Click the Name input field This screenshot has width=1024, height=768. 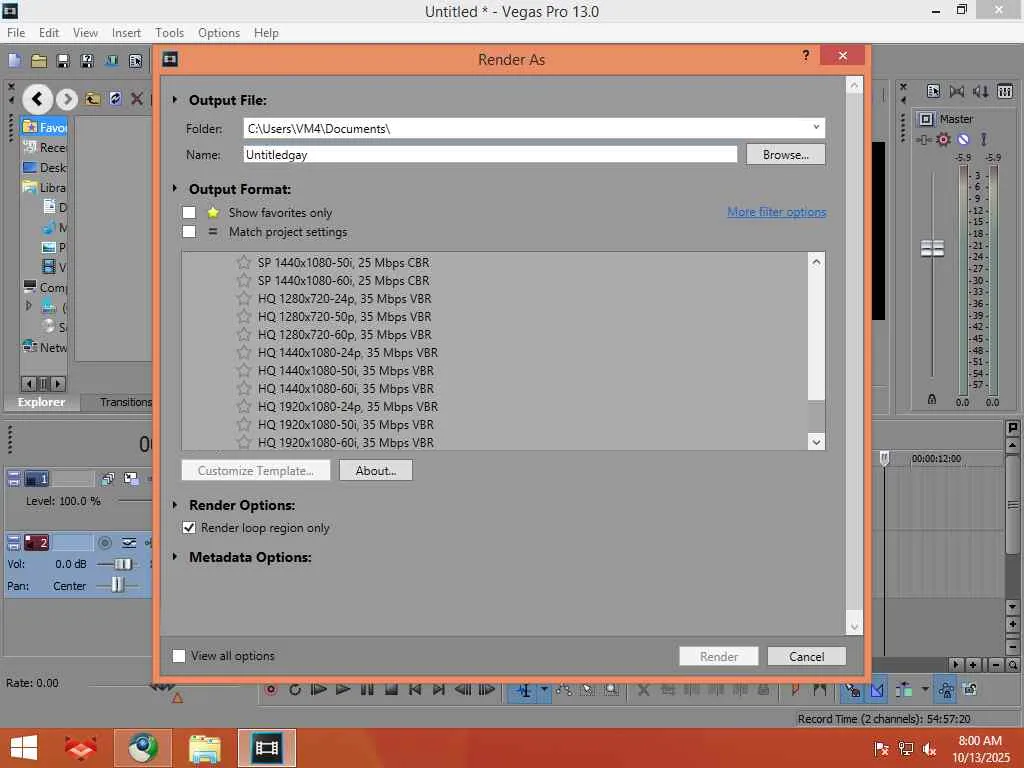[x=490, y=155]
